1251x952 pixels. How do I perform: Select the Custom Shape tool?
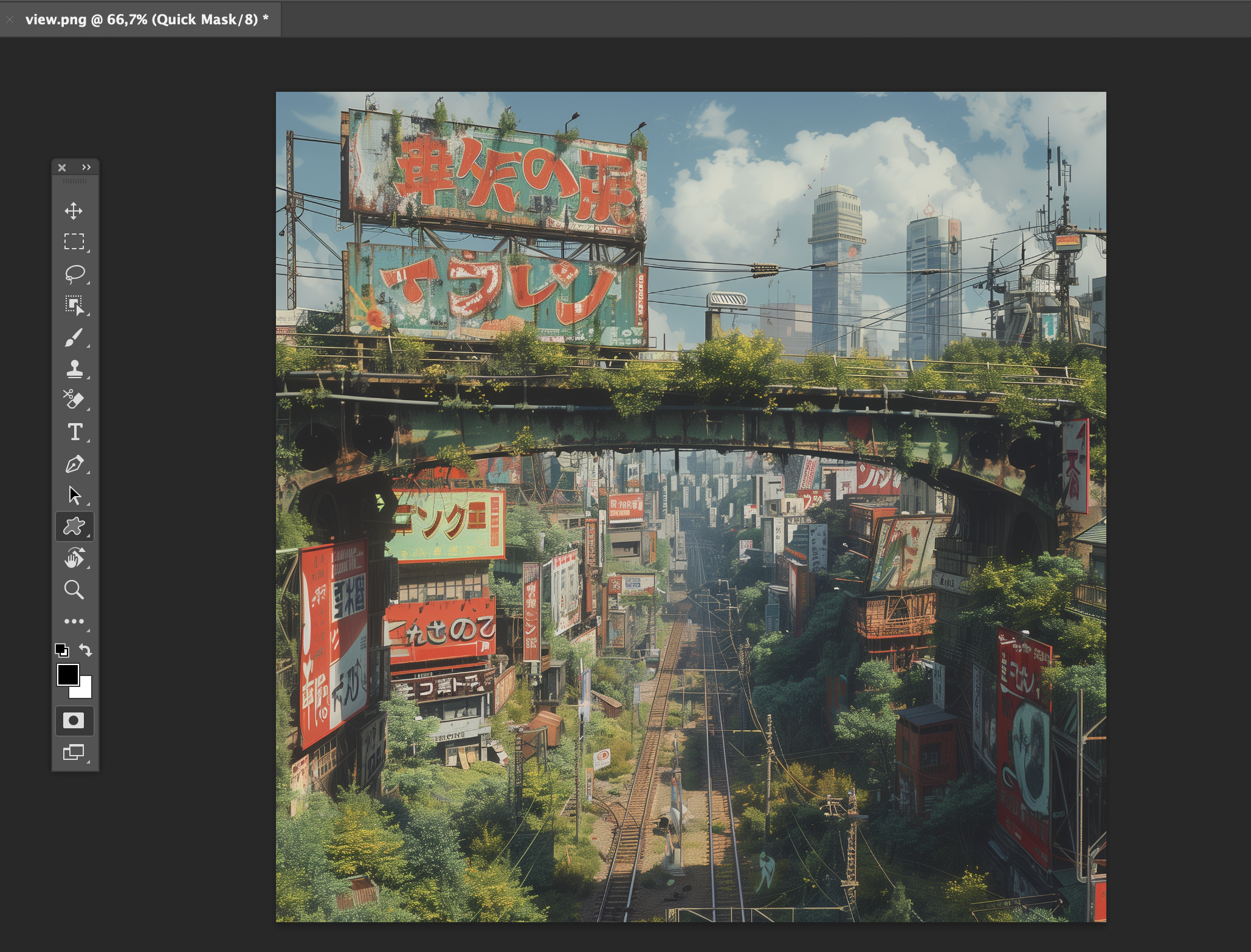[x=74, y=526]
